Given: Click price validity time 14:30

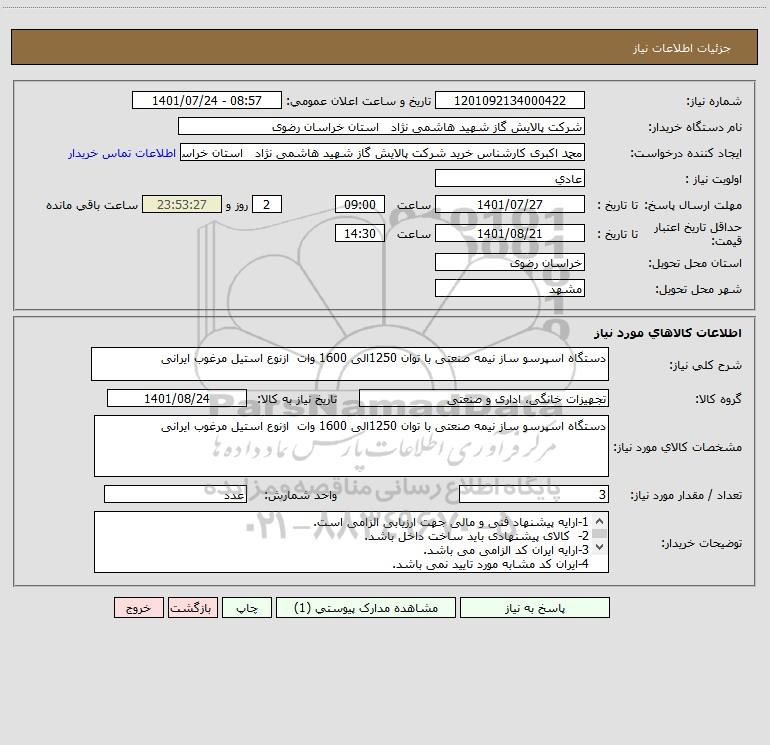Looking at the screenshot, I should tap(359, 233).
